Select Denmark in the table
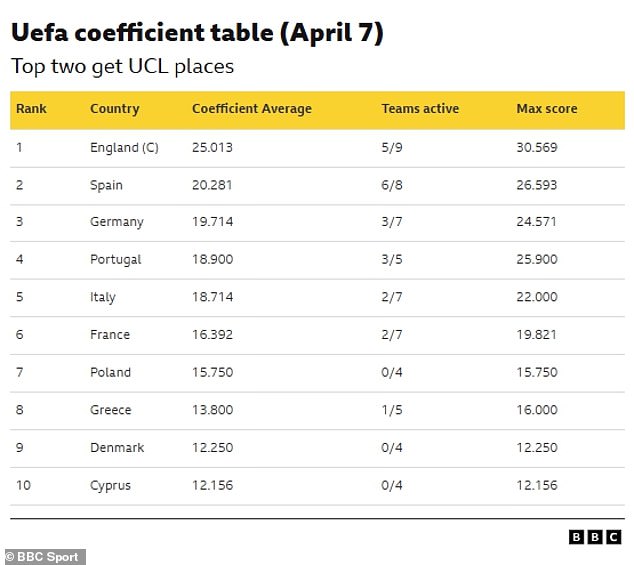 [117, 447]
